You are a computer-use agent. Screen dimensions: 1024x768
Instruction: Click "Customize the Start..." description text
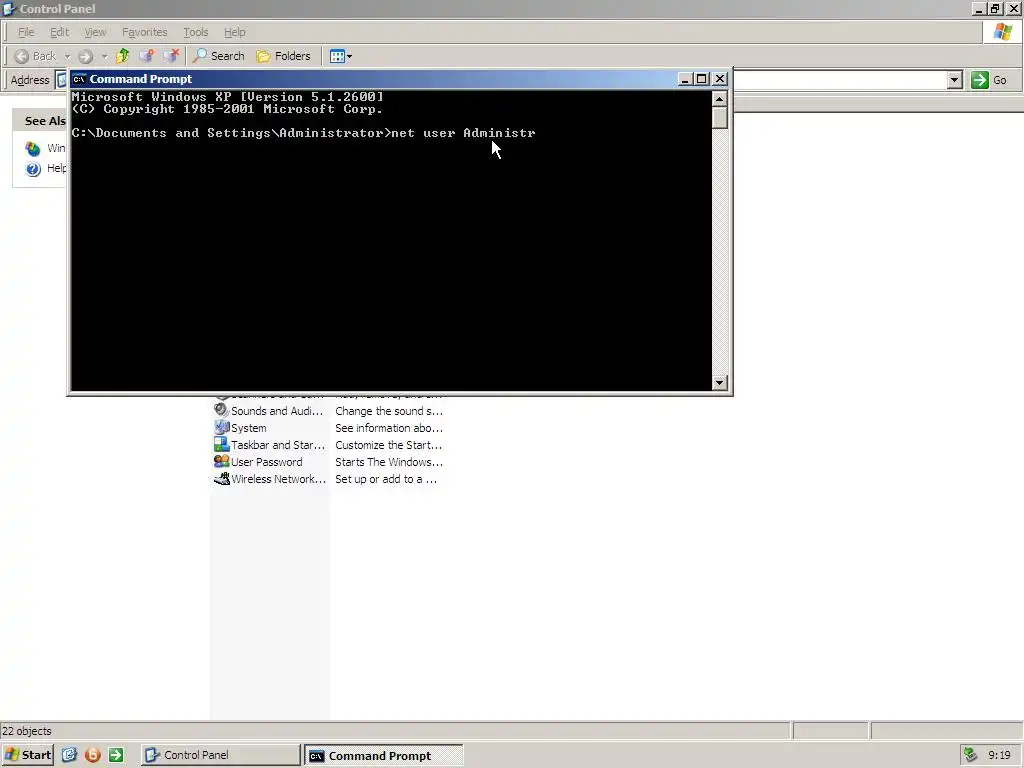pyautogui.click(x=389, y=445)
